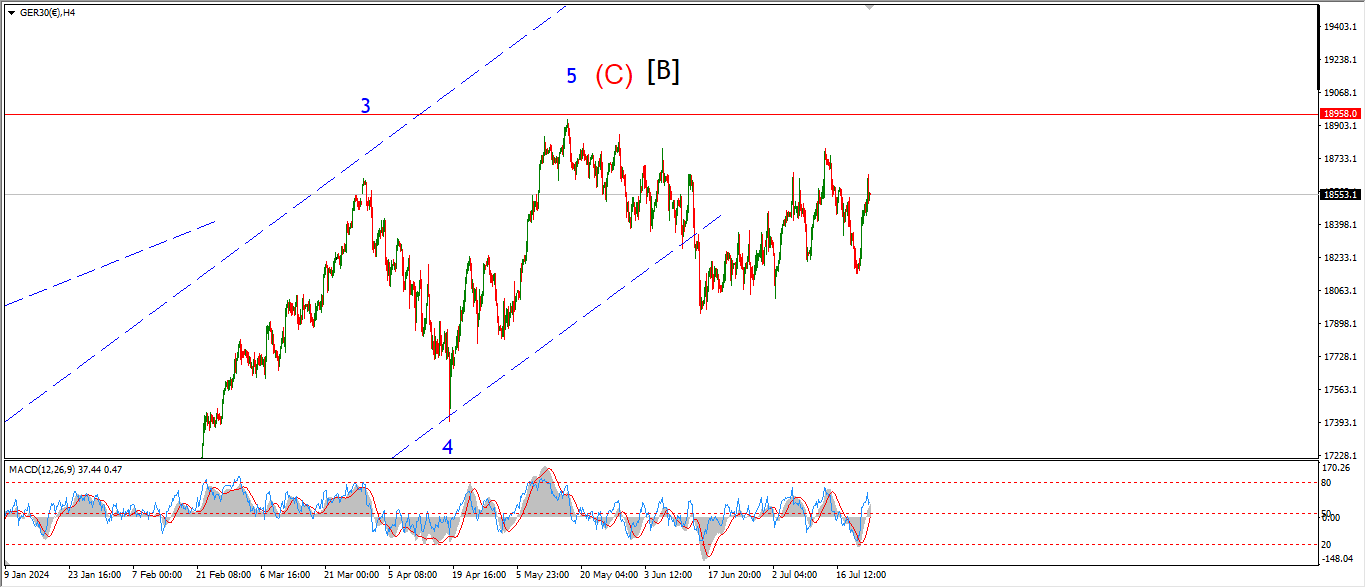Image resolution: width=1366 pixels, height=588 pixels.
Task: Click the red 18958.0 price tag
Action: pyautogui.click(x=1339, y=114)
